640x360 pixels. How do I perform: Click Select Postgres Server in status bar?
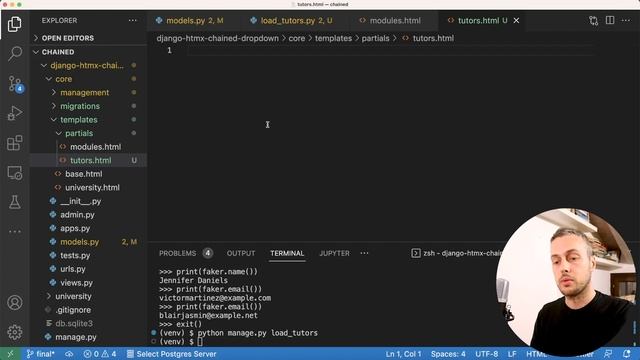[171, 354]
